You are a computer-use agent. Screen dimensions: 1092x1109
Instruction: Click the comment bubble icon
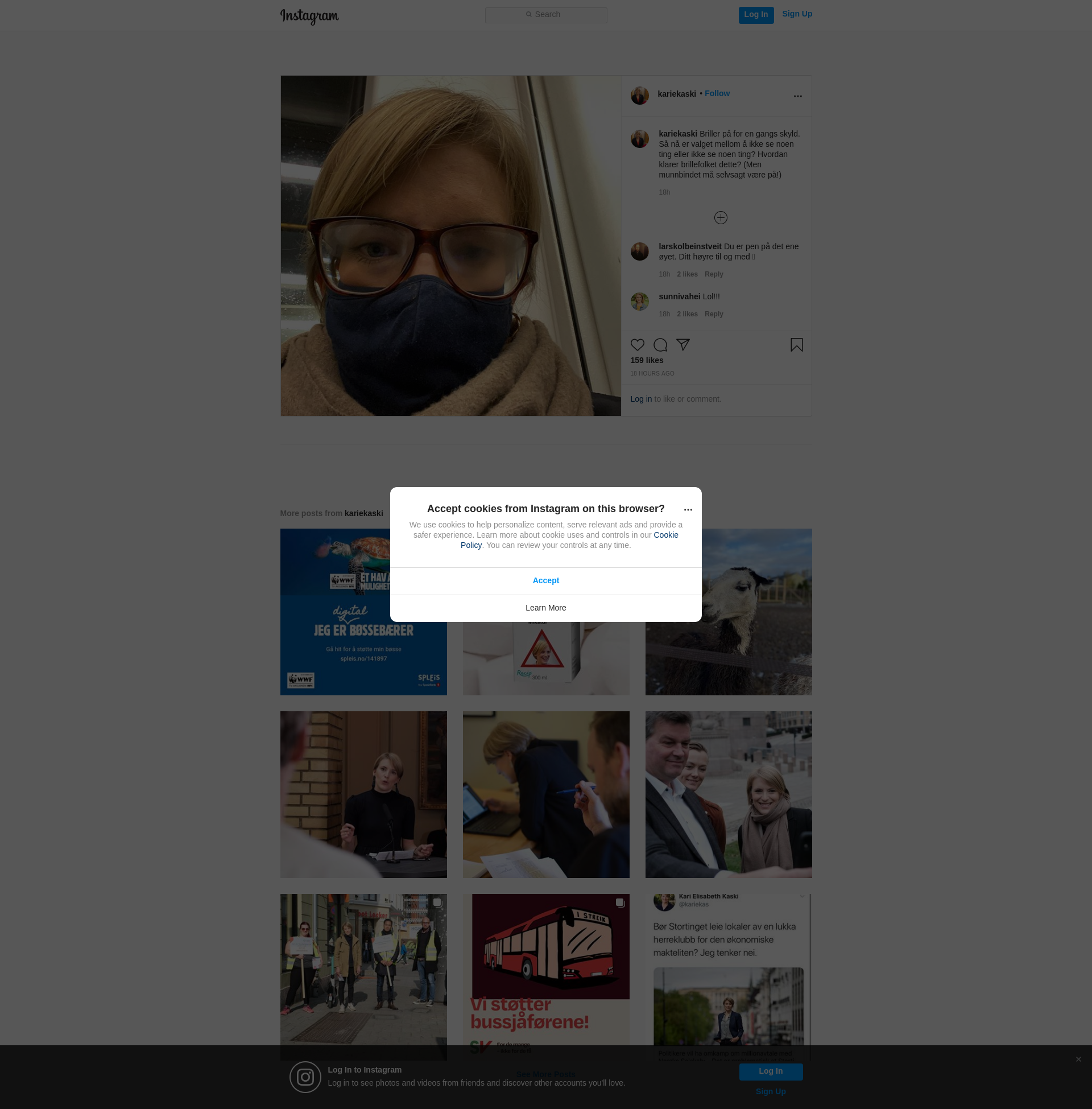pyautogui.click(x=660, y=345)
